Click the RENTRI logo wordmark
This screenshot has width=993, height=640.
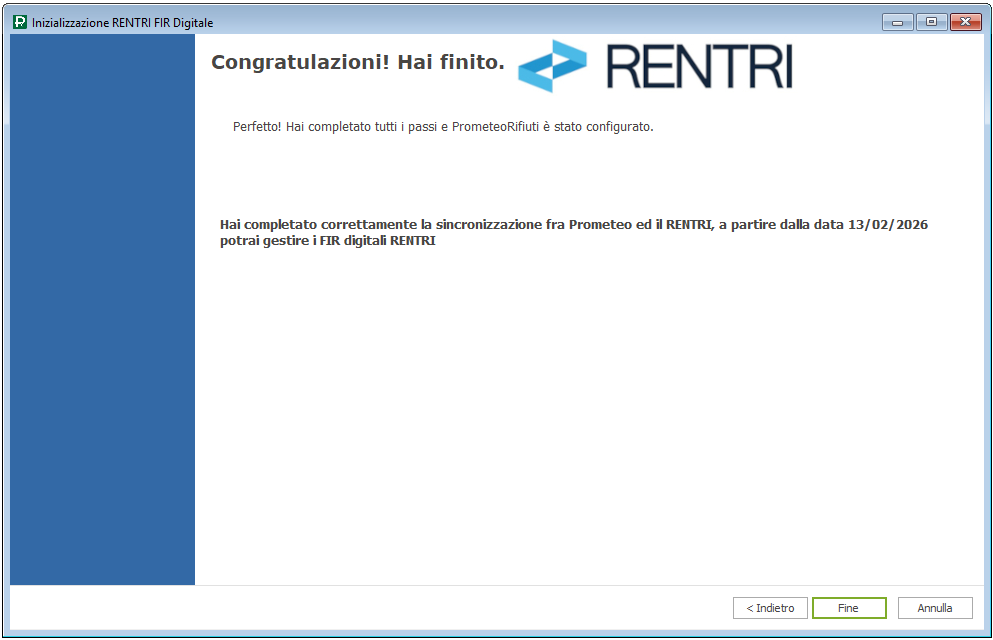[699, 67]
